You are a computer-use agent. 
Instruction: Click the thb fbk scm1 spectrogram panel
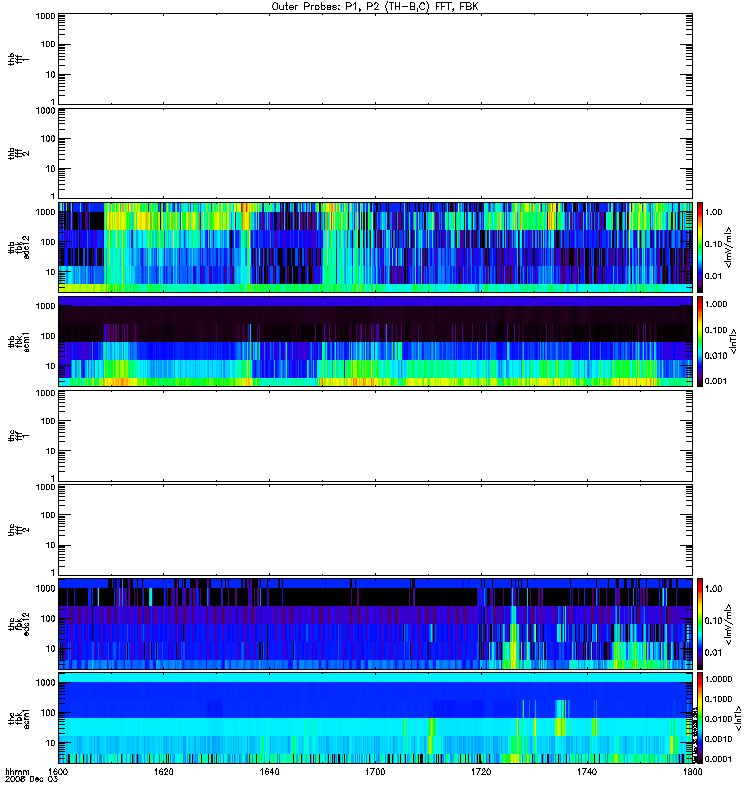click(376, 342)
